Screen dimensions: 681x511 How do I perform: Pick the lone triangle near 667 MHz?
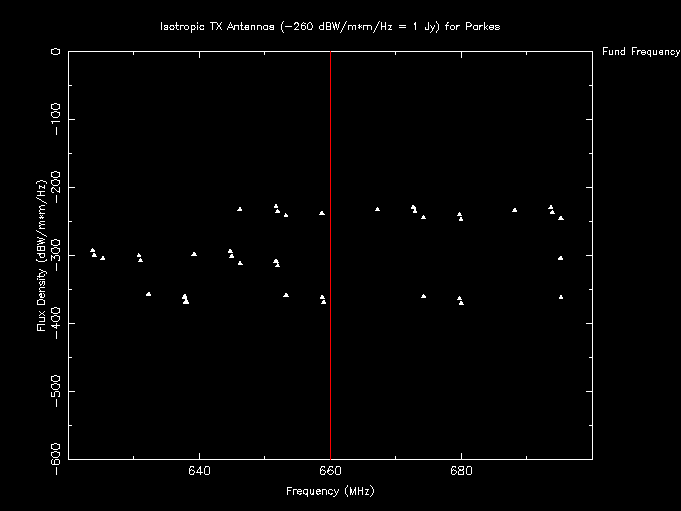377,209
